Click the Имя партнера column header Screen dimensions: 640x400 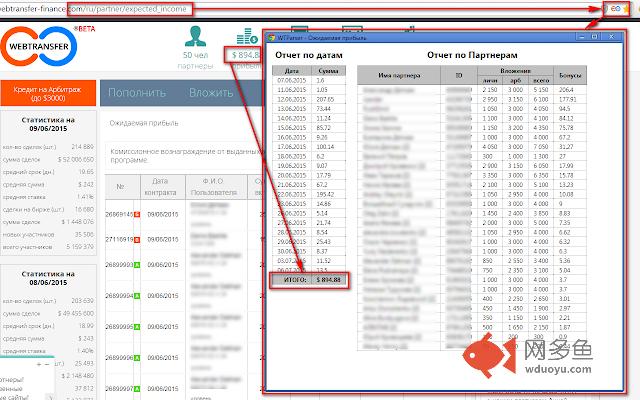399,75
